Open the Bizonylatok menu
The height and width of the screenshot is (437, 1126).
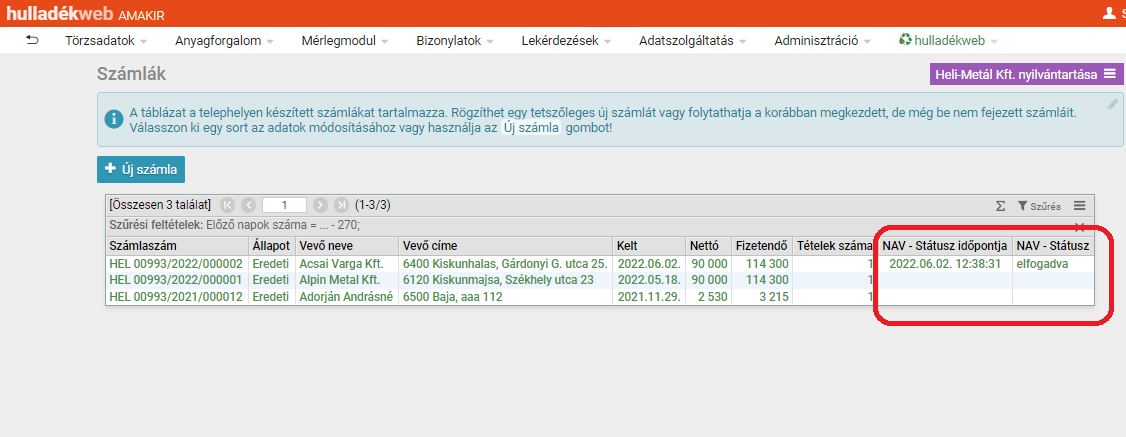click(x=455, y=41)
